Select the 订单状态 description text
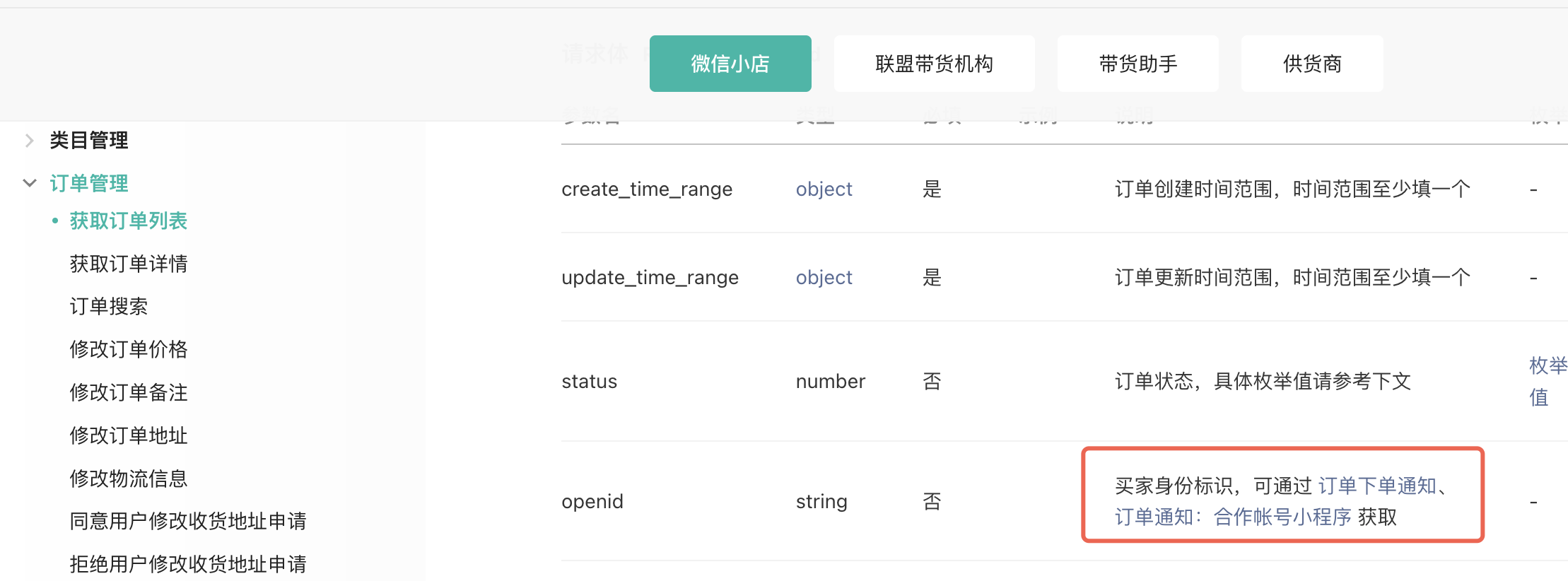The width and height of the screenshot is (1568, 581). 1263,382
